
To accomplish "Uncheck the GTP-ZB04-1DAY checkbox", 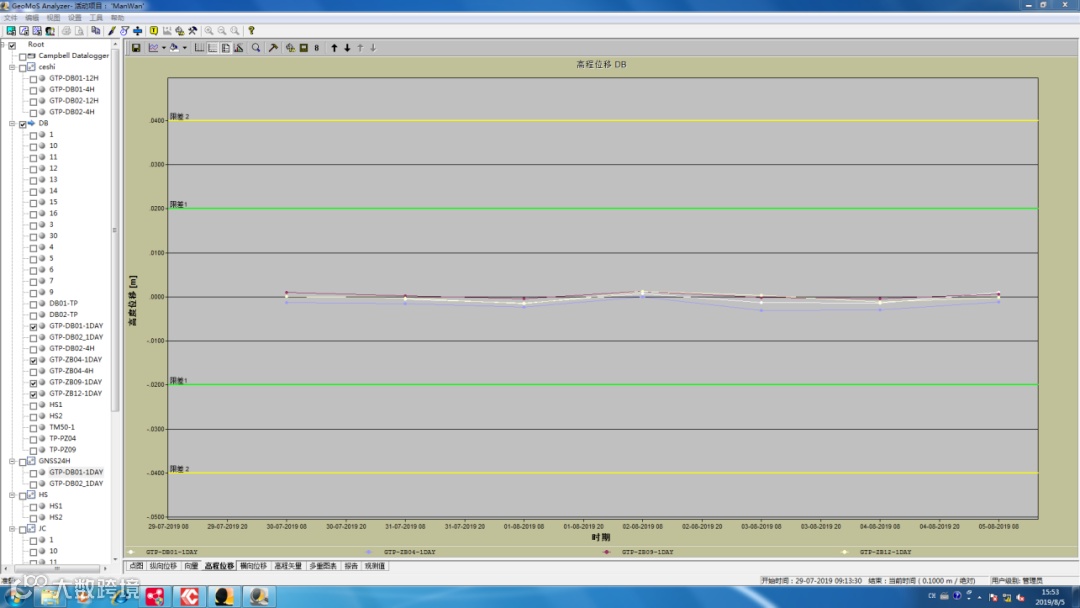I will click(x=33, y=360).
